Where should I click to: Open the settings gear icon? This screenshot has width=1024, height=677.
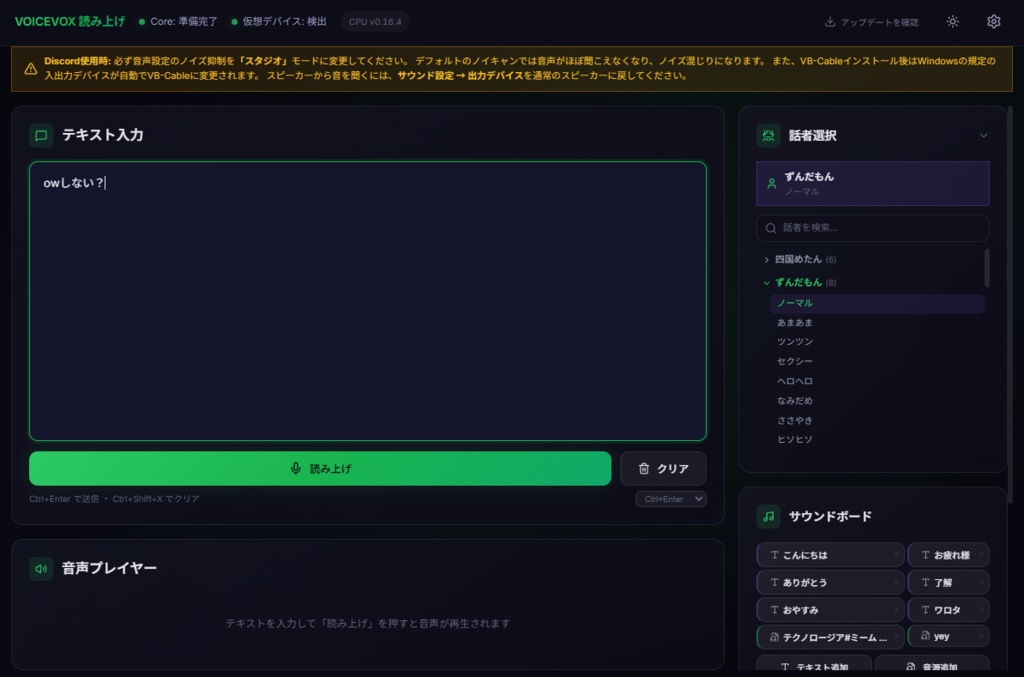pos(993,20)
